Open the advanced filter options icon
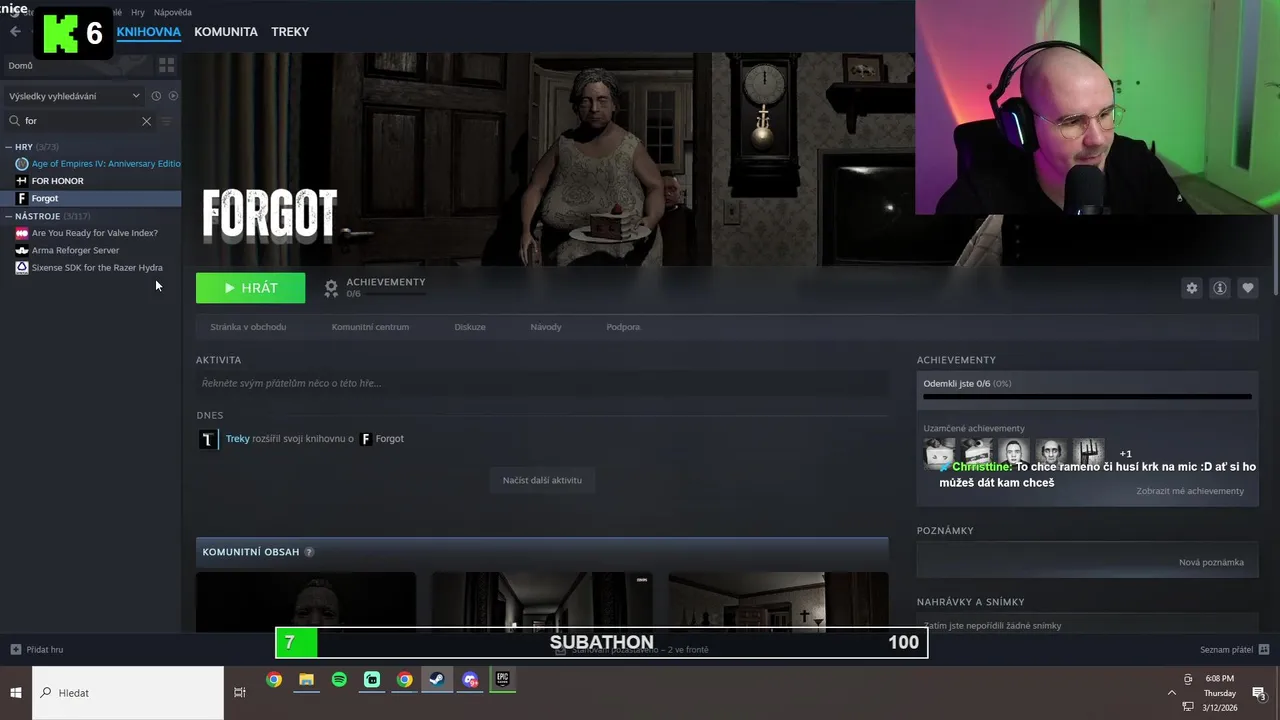 point(167,121)
